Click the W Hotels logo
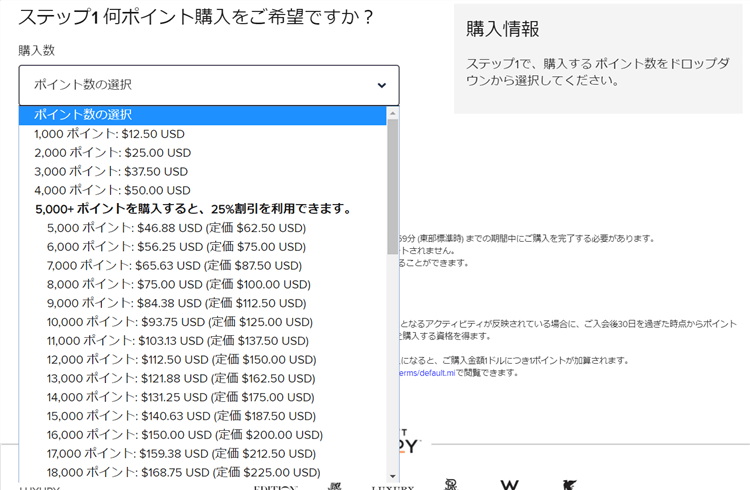750x490 pixels. tap(509, 485)
